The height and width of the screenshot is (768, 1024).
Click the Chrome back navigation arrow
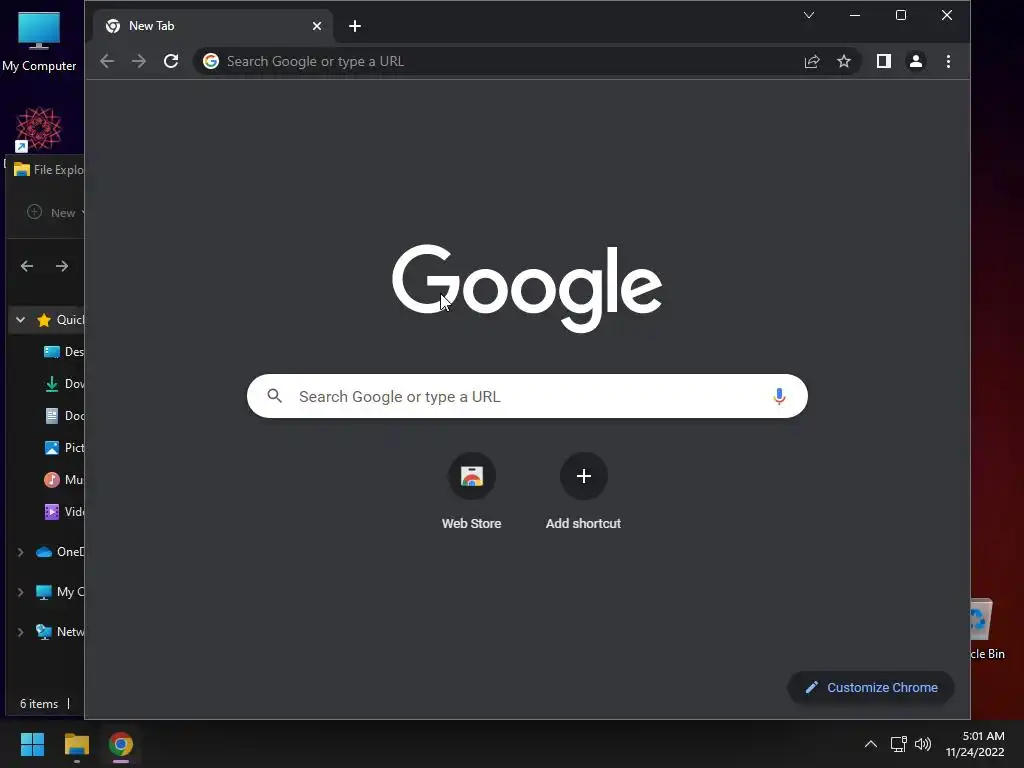click(107, 61)
